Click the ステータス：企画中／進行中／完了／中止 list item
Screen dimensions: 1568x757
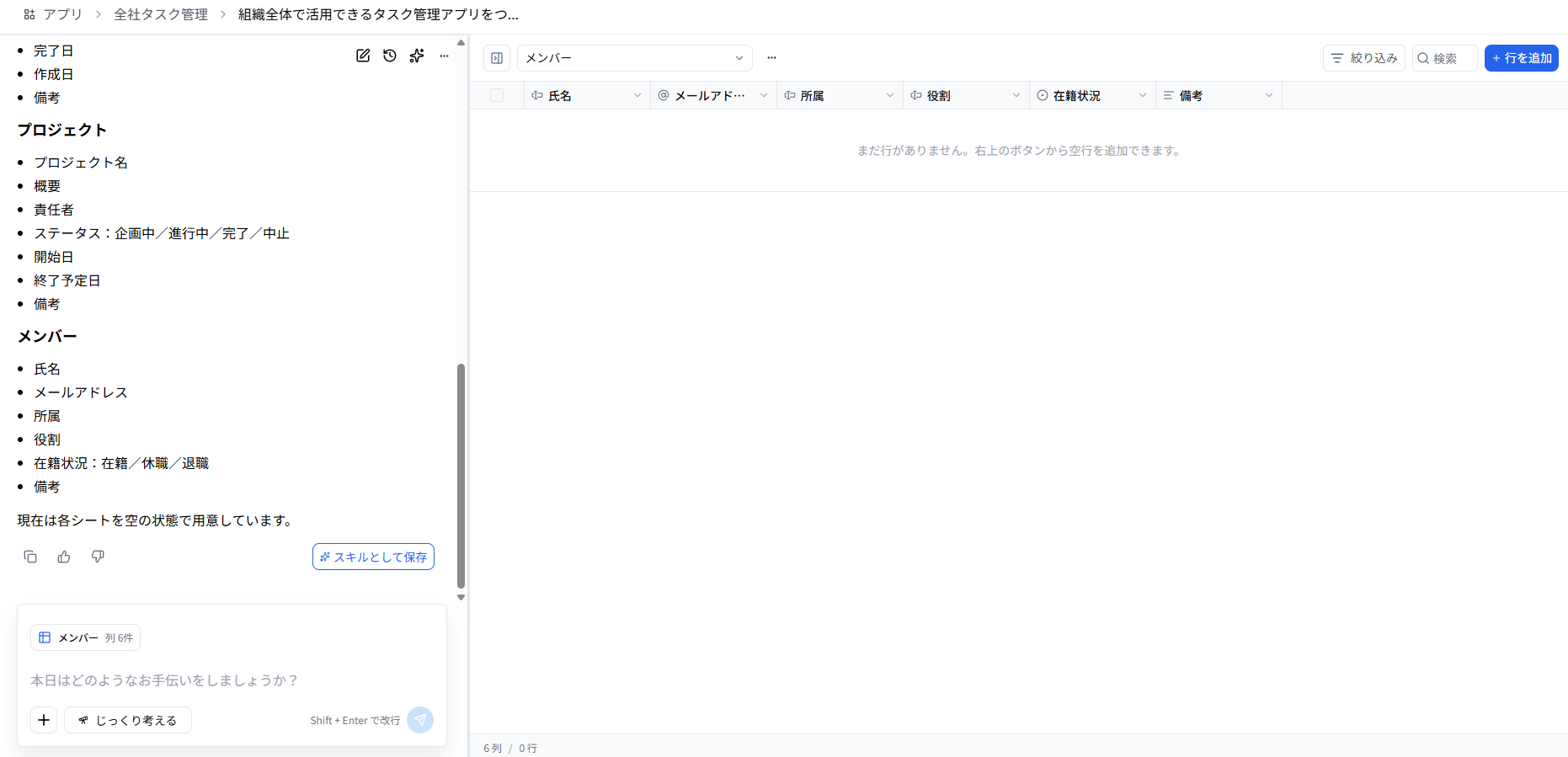162,233
